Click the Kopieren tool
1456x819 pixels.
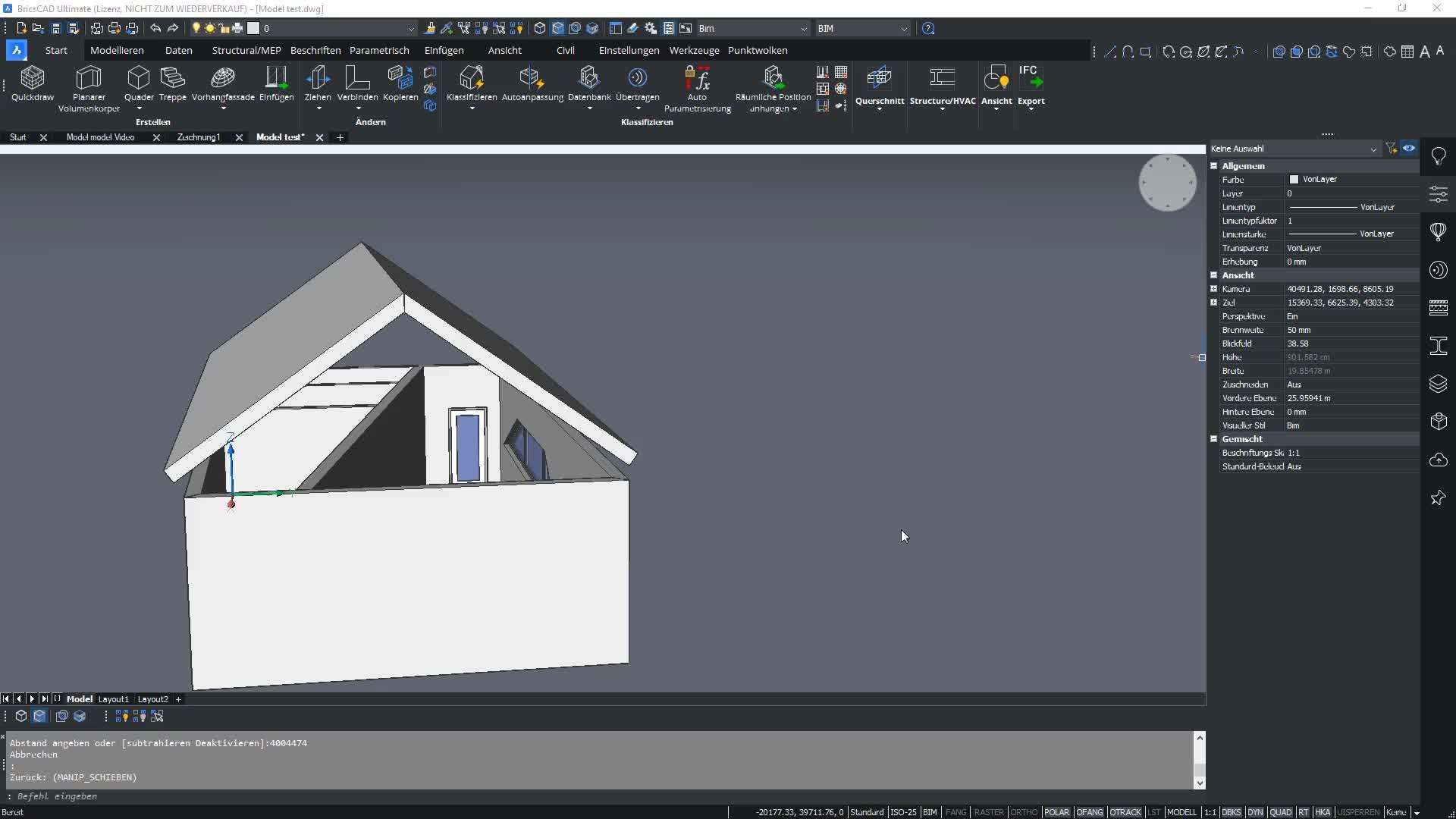400,83
